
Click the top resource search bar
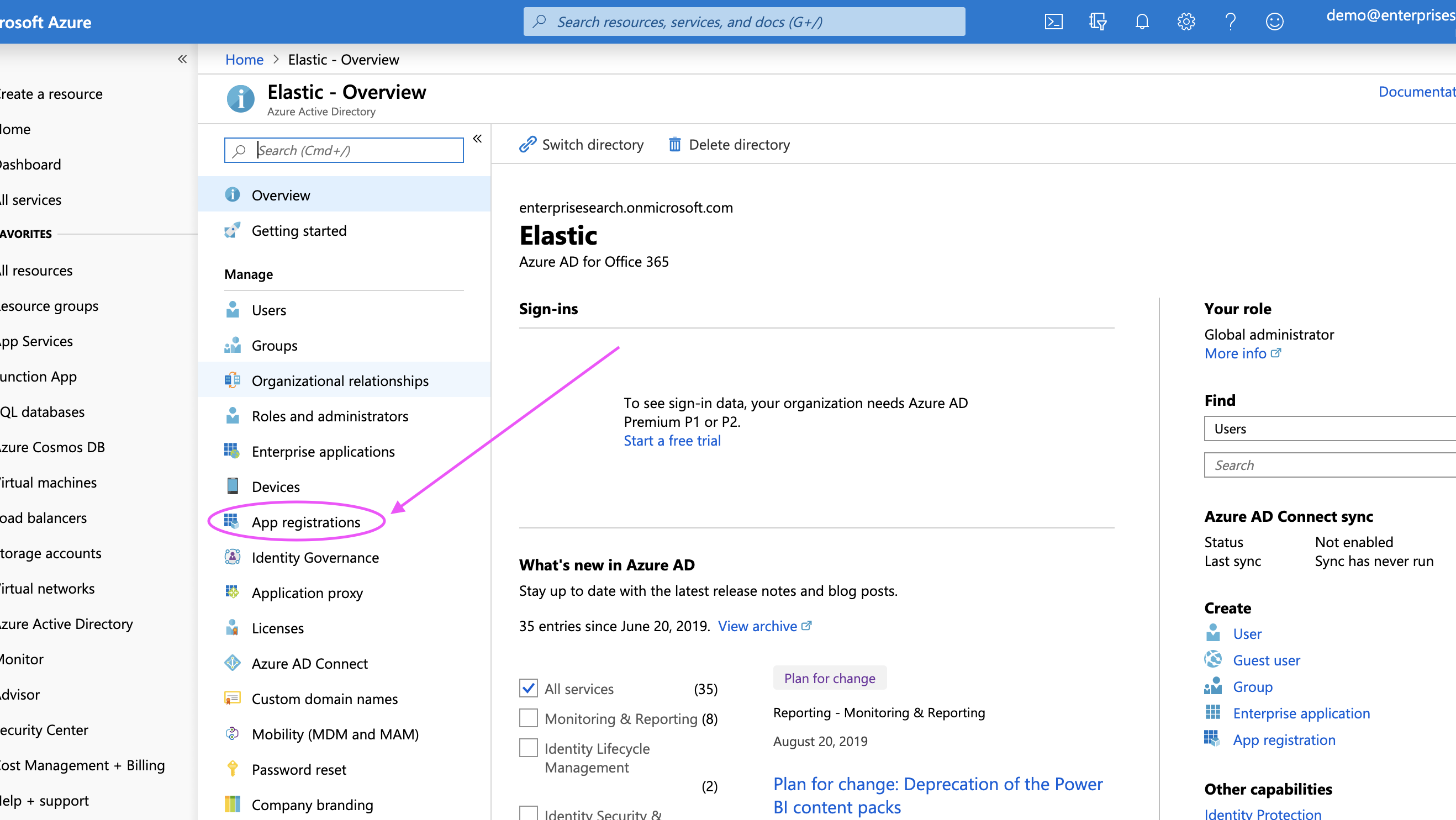(x=743, y=22)
